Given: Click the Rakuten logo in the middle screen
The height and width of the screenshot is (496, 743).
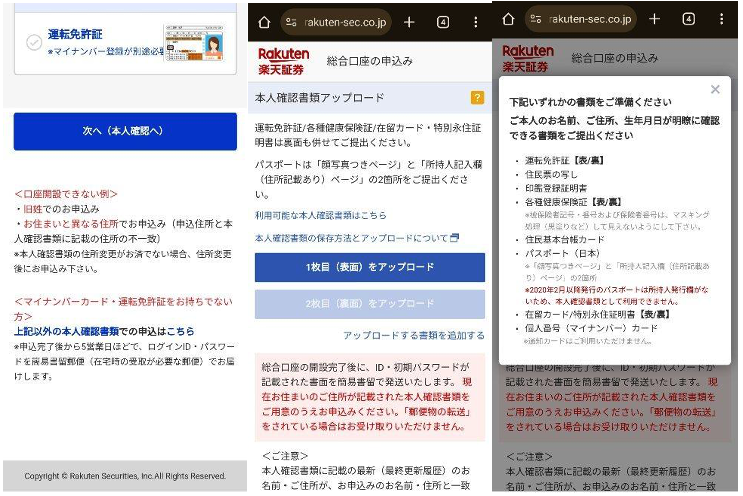Looking at the screenshot, I should click(283, 61).
